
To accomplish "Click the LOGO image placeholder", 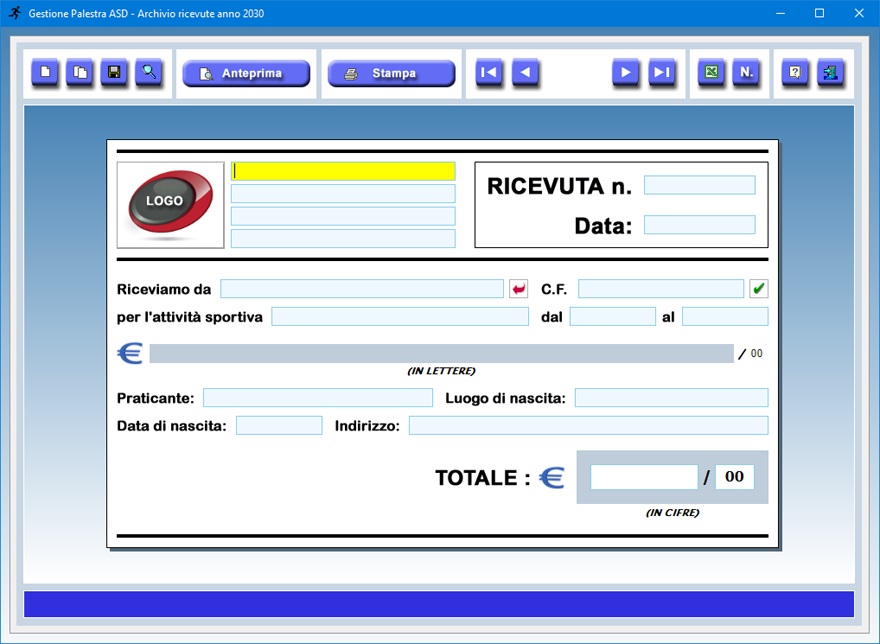I will (171, 205).
